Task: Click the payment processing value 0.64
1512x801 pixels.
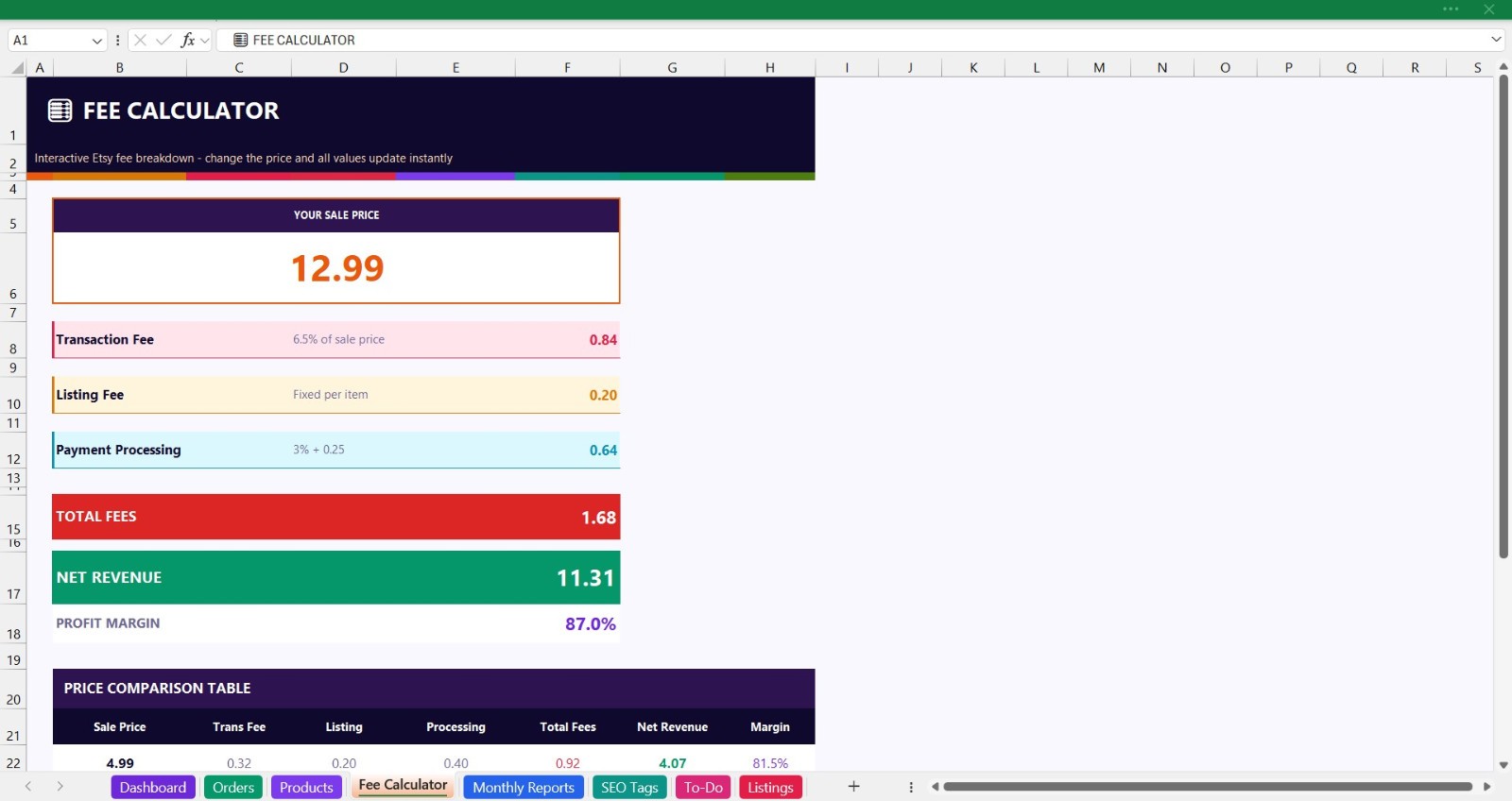Action: click(x=603, y=451)
